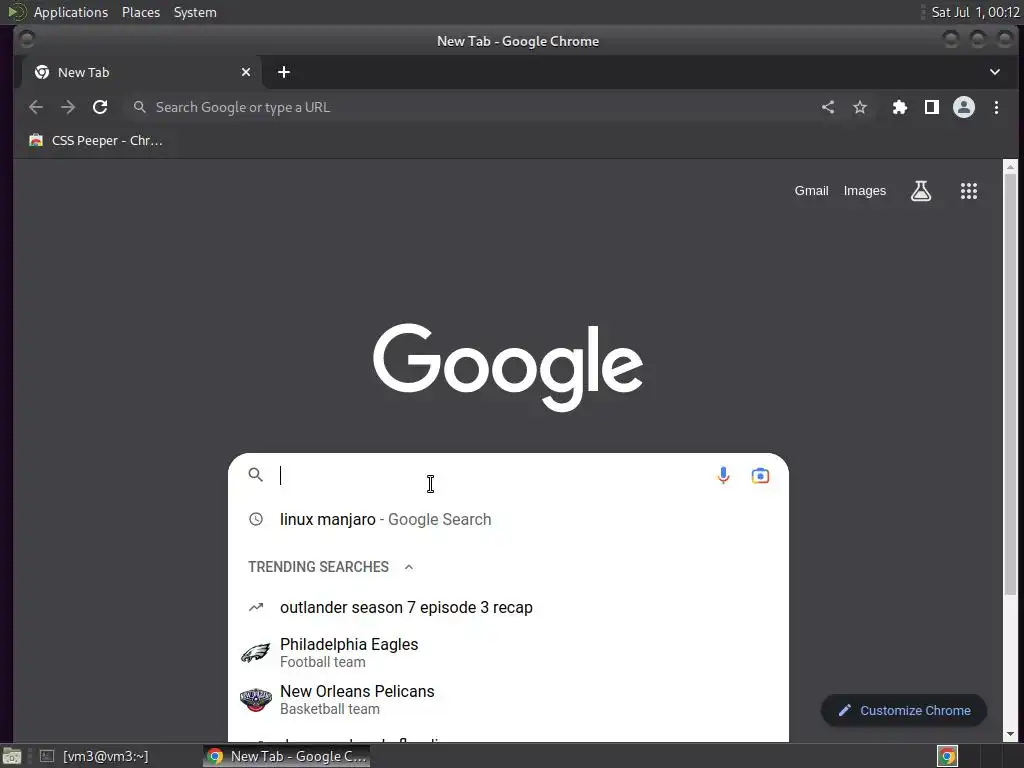
Task: Select the linux manjaro history suggestion
Action: (x=508, y=519)
